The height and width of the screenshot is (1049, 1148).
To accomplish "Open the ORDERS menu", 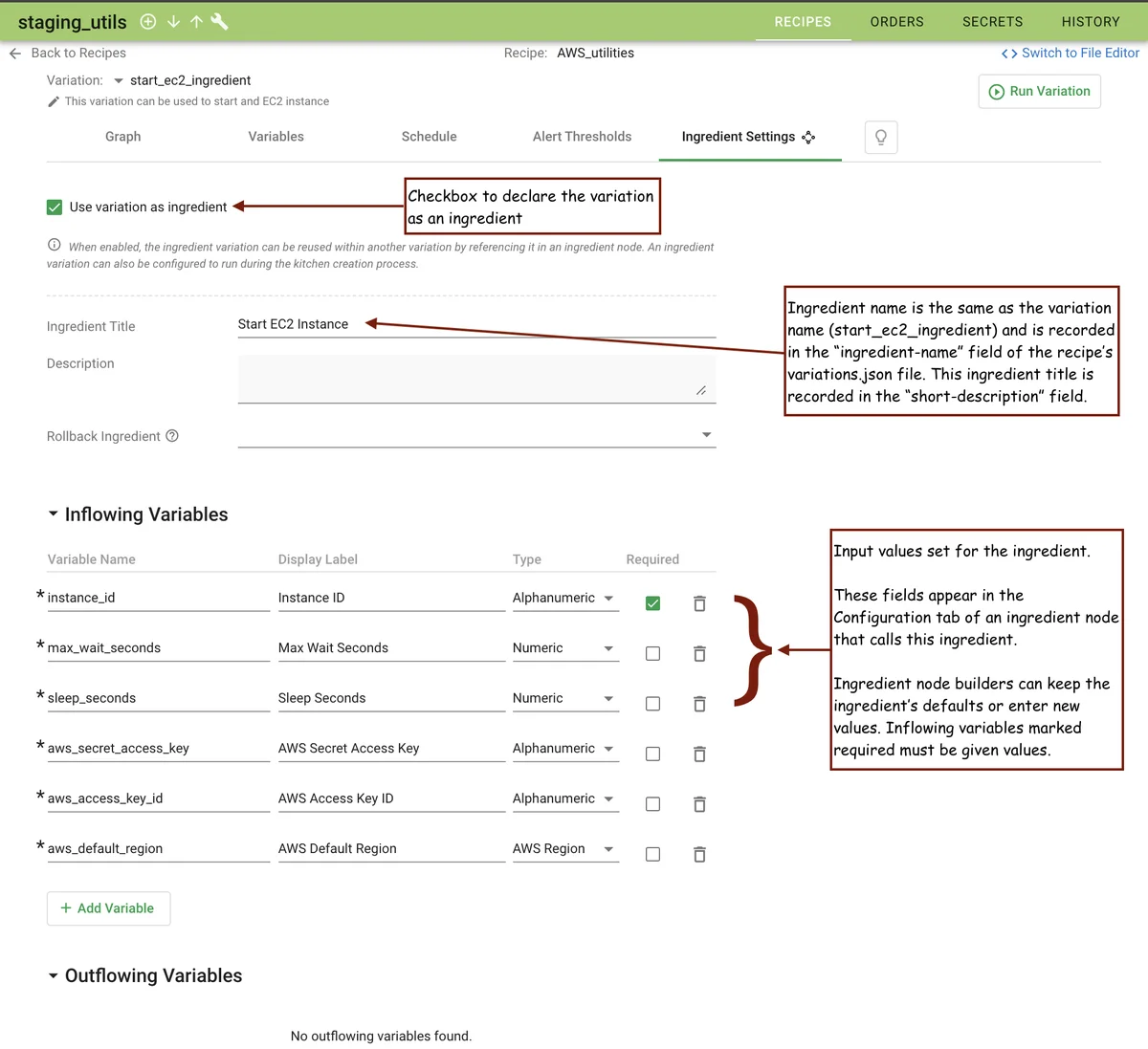I will pos(896,22).
